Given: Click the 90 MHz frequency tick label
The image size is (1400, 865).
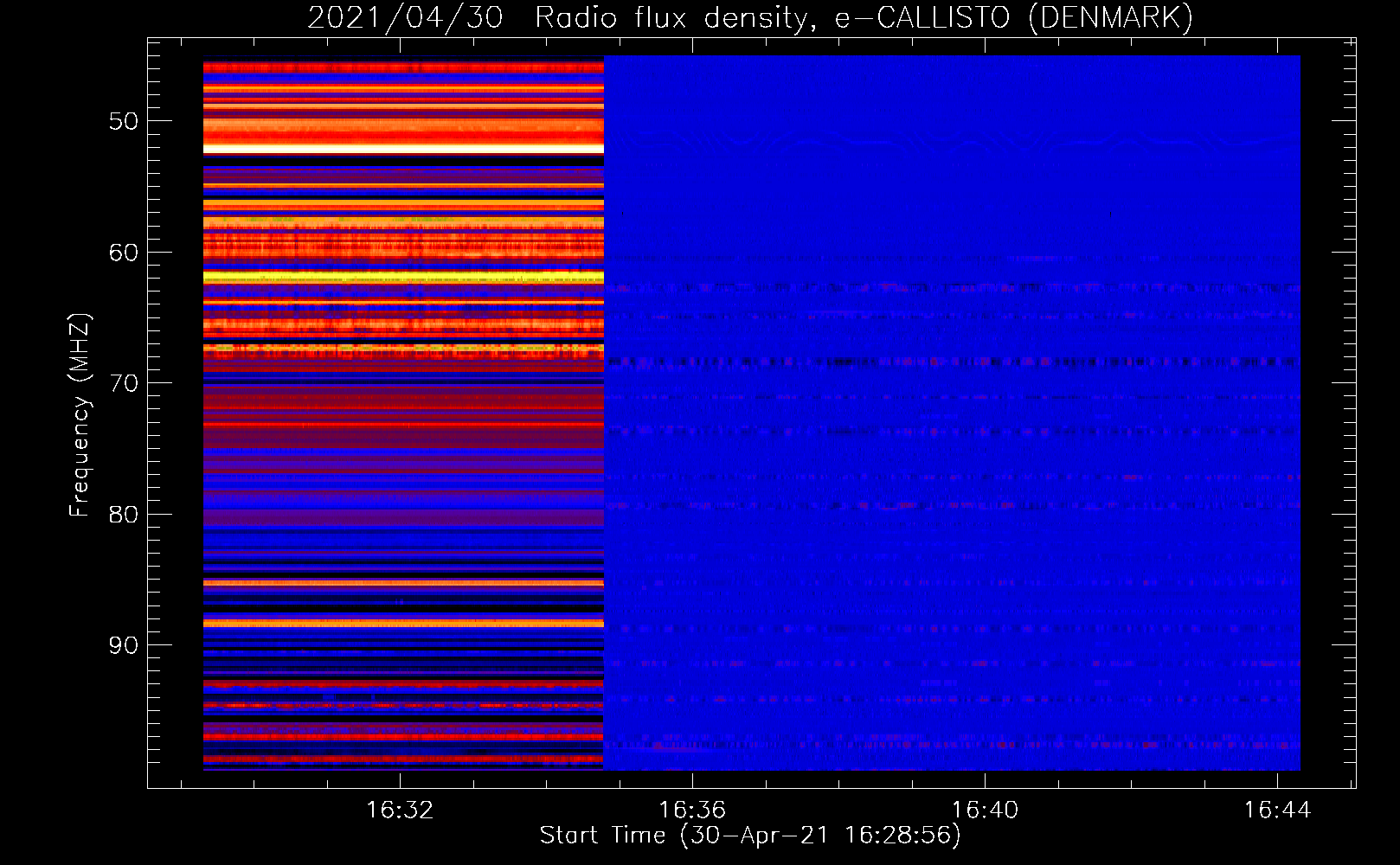Looking at the screenshot, I should point(124,645).
